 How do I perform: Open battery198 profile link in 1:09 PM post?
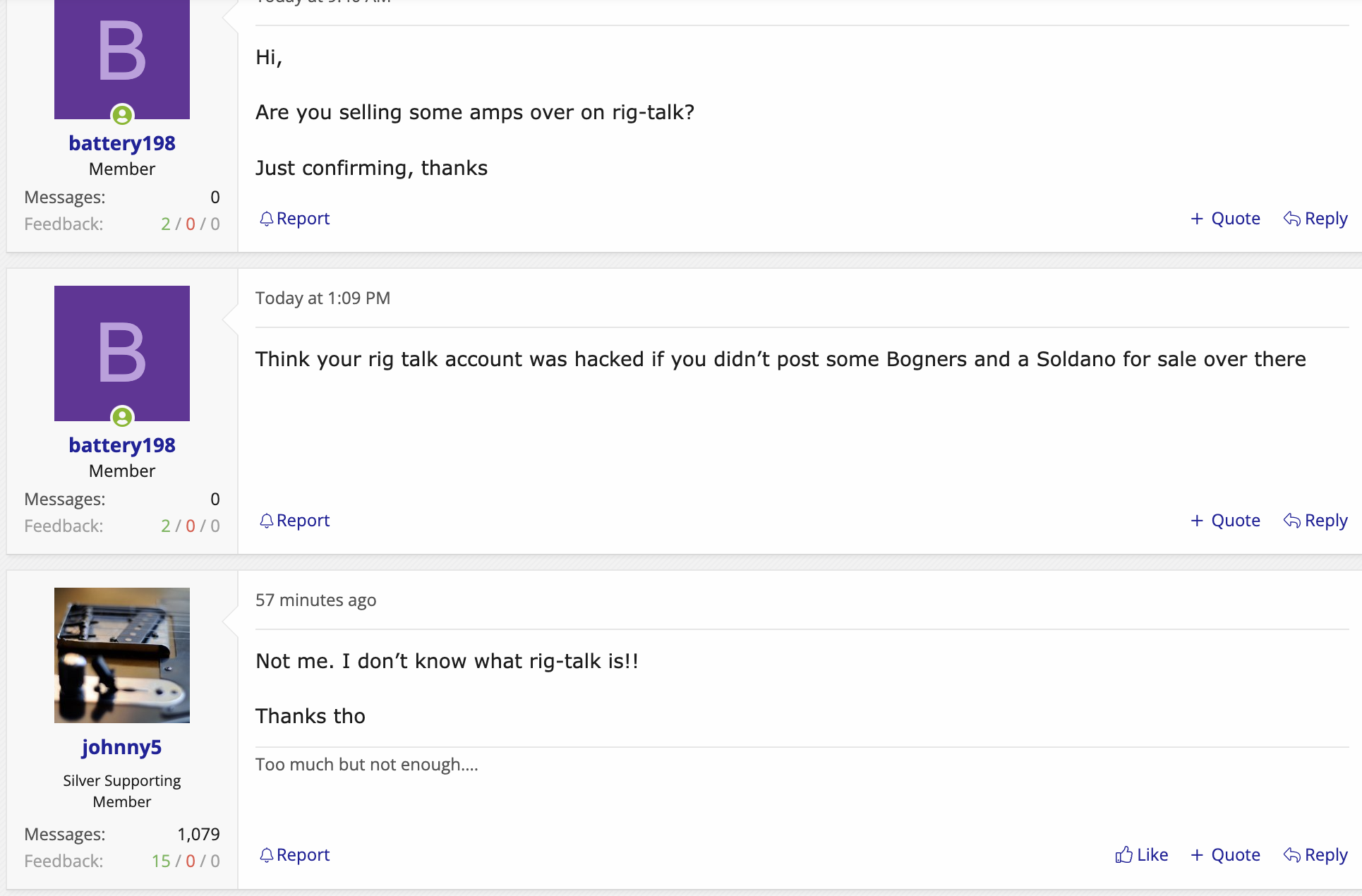(121, 445)
